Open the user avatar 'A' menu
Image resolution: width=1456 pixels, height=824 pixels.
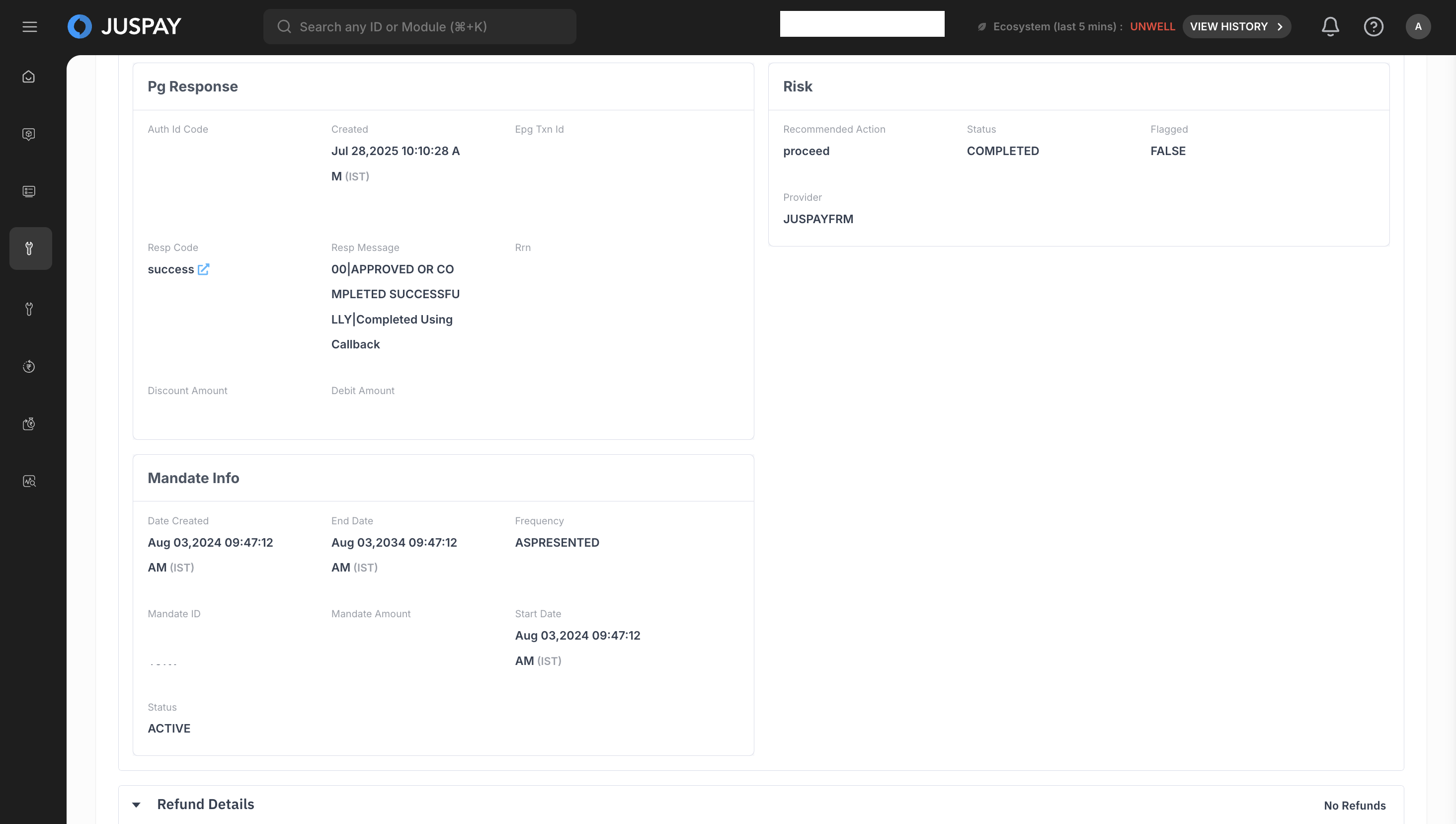click(1418, 27)
